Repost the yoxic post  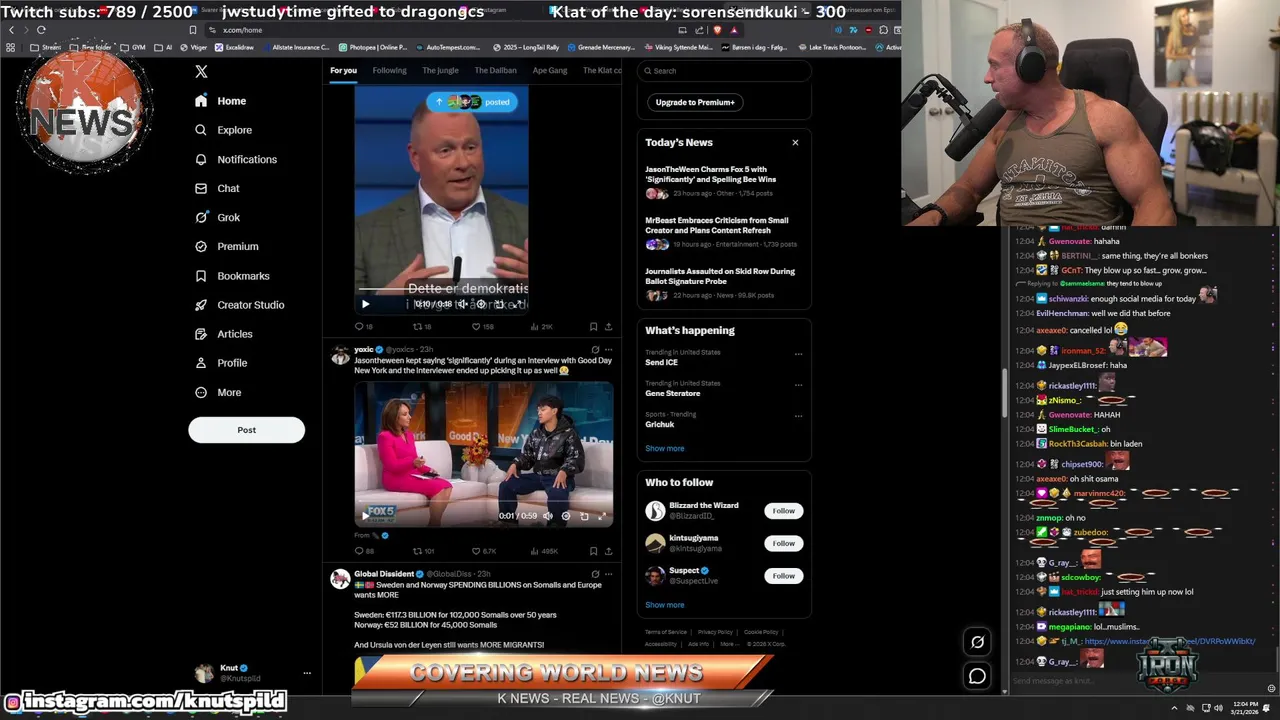click(424, 551)
